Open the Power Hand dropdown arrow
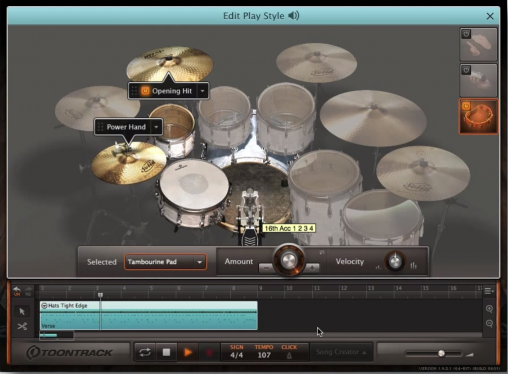 tap(156, 127)
